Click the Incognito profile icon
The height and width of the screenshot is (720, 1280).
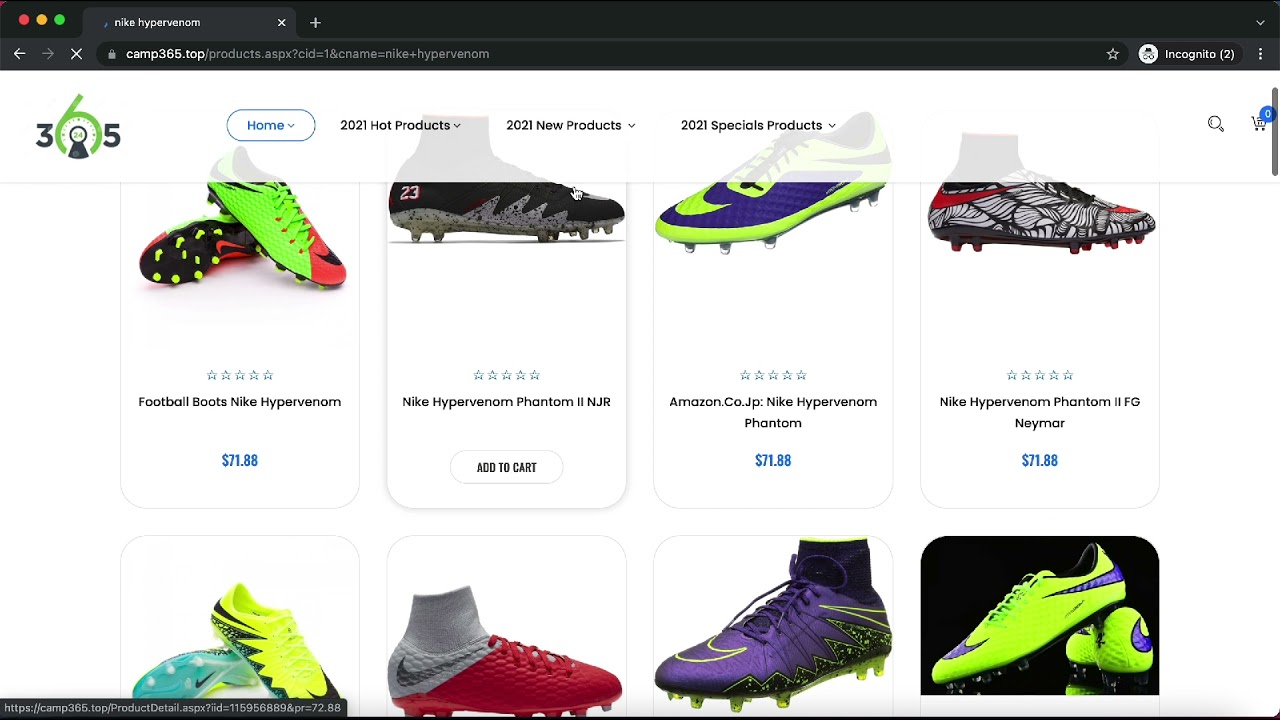1148,54
